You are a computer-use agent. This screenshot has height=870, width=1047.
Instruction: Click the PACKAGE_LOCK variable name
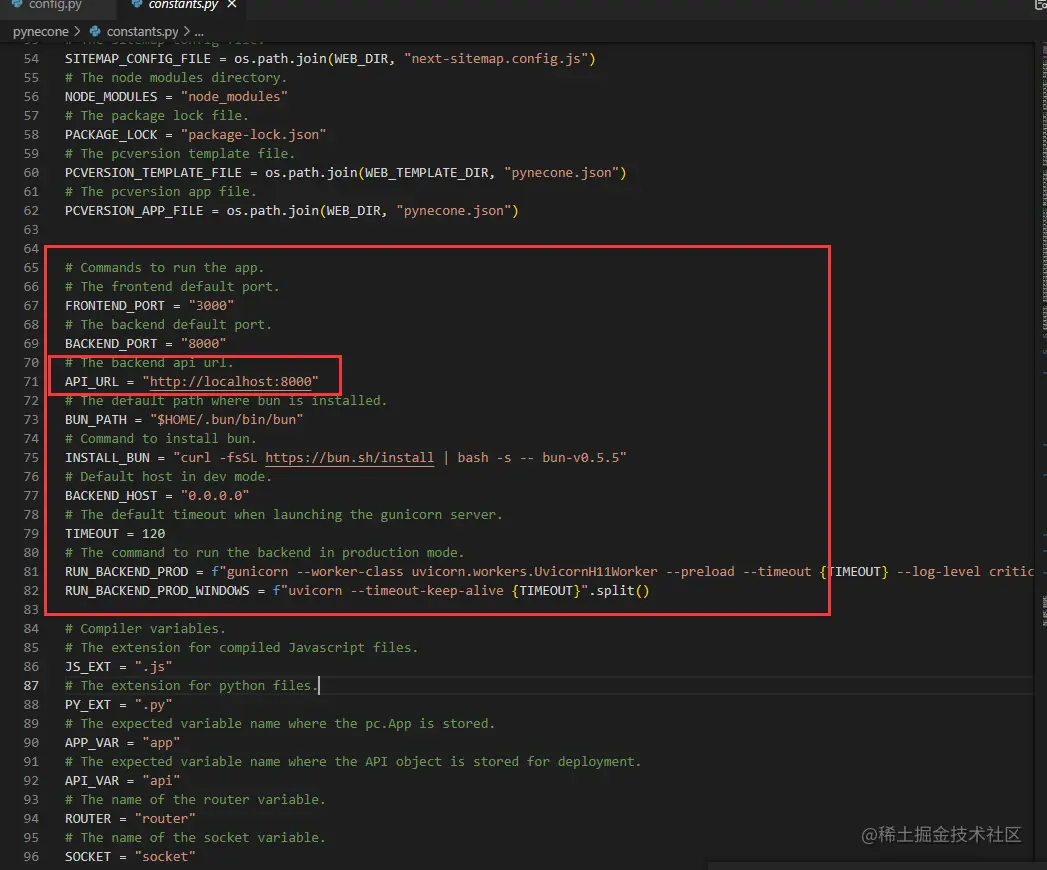[111, 135]
